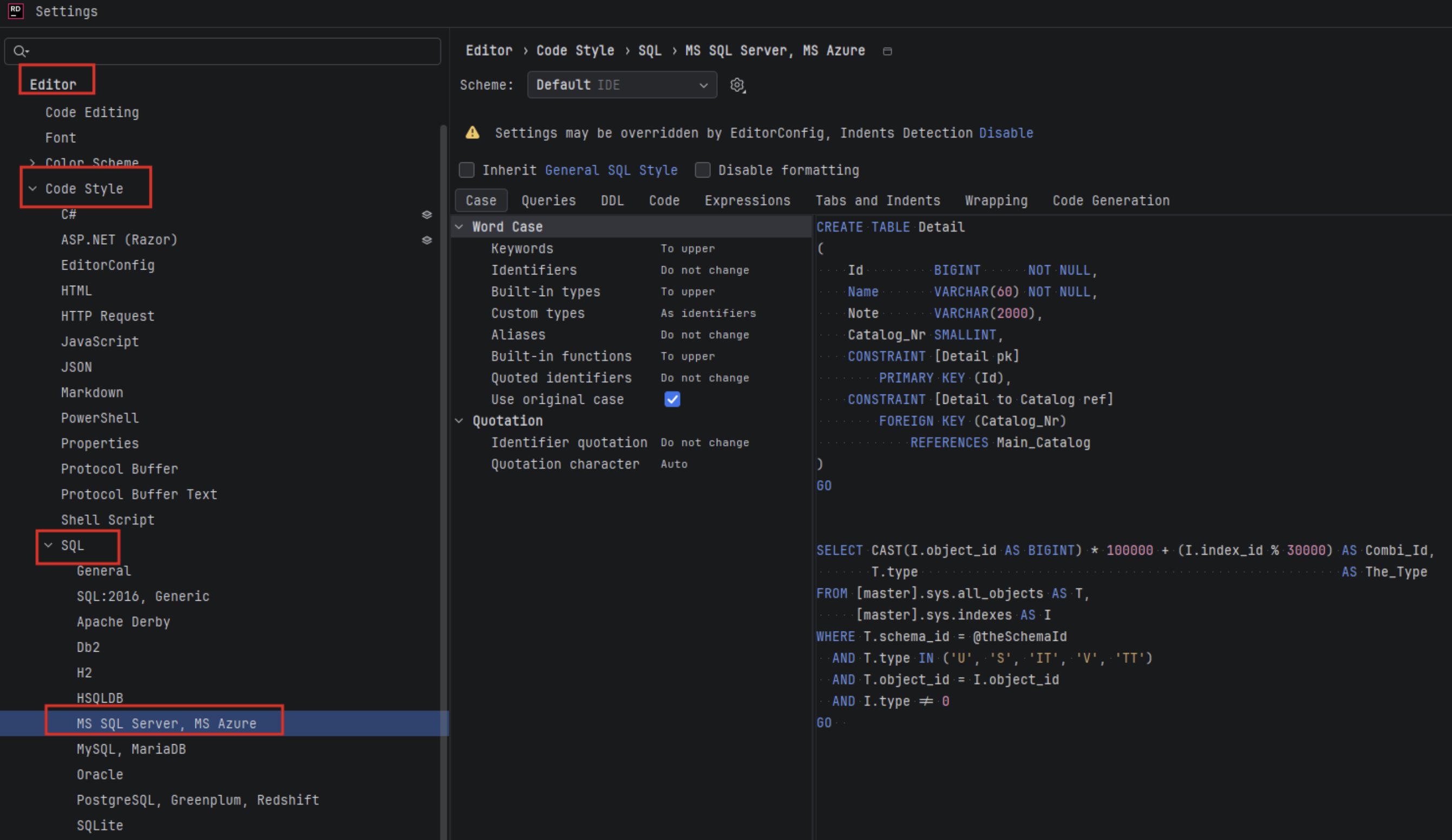
Task: Select ASP.NET (Razor) code style
Action: 119,240
